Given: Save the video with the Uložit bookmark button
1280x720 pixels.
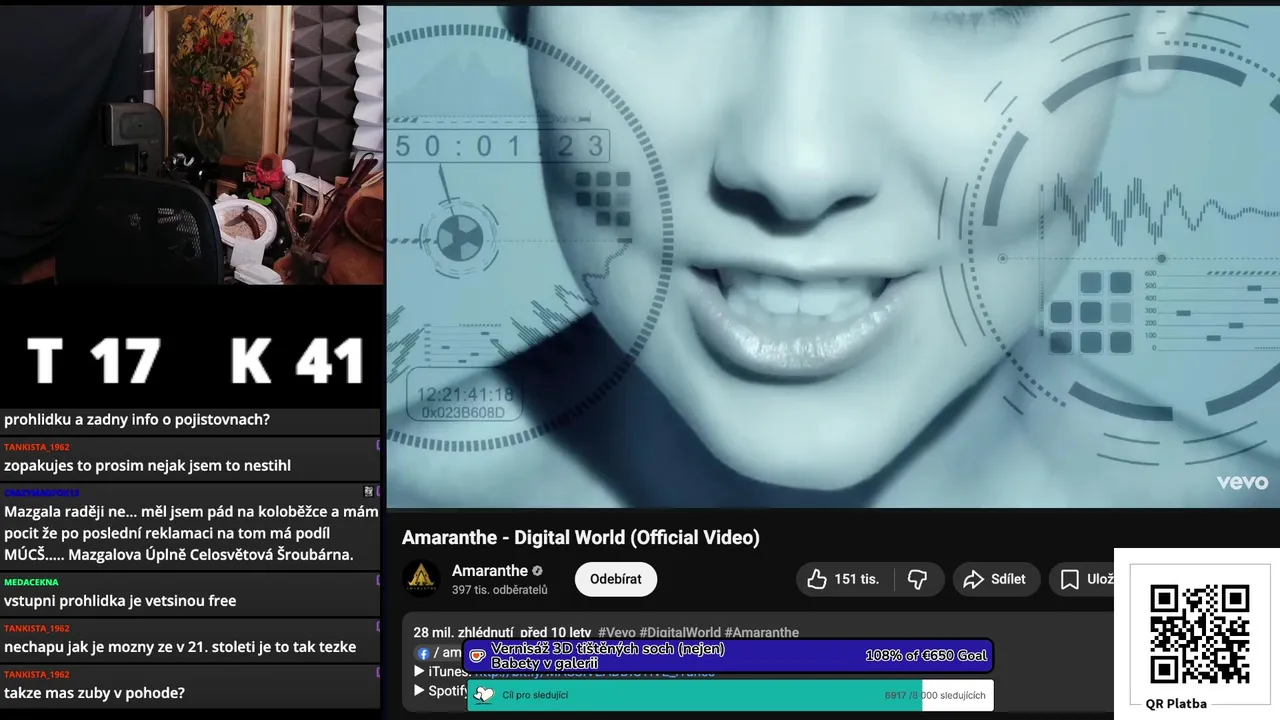Looking at the screenshot, I should [1084, 579].
